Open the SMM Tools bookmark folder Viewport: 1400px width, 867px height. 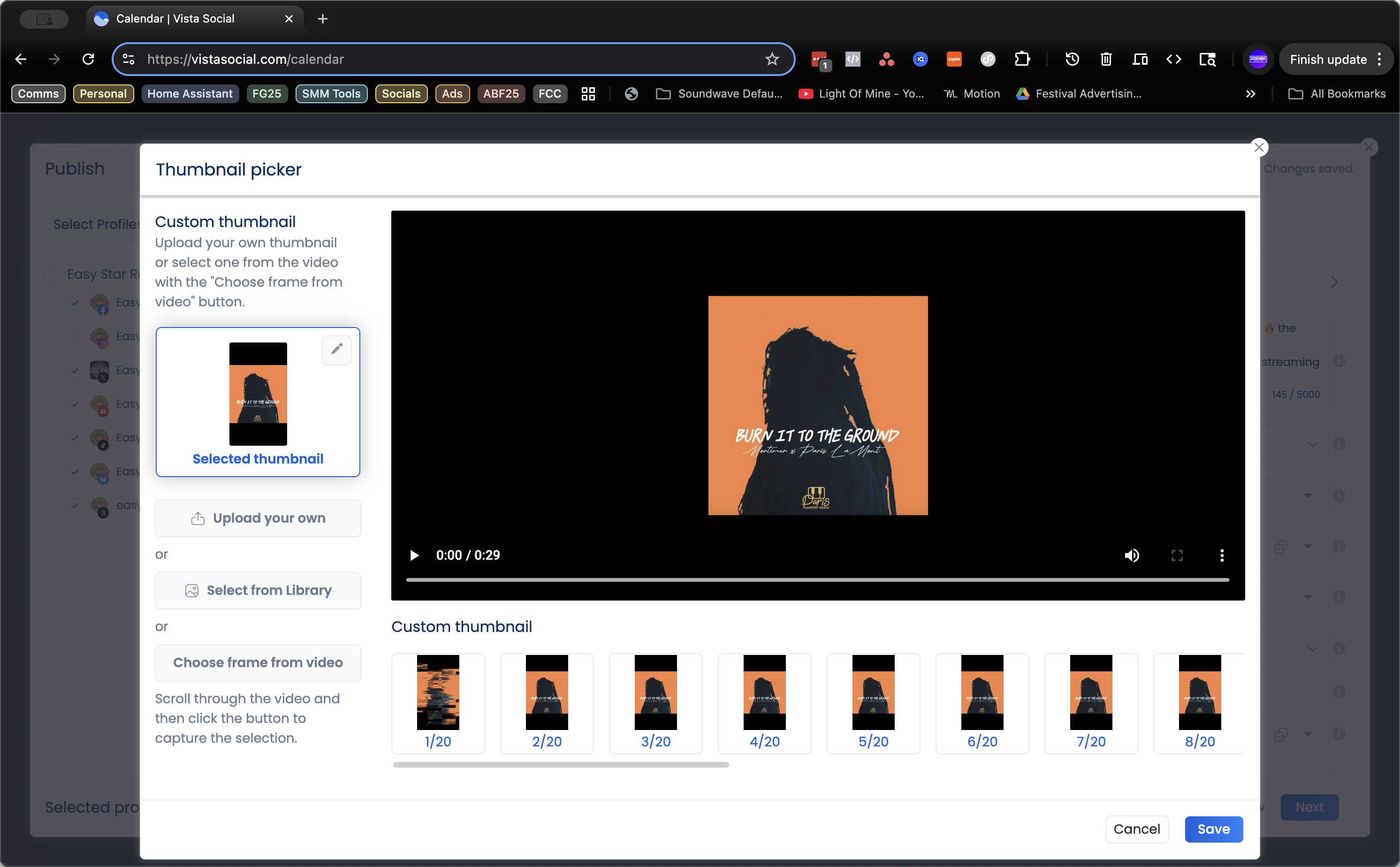(331, 93)
